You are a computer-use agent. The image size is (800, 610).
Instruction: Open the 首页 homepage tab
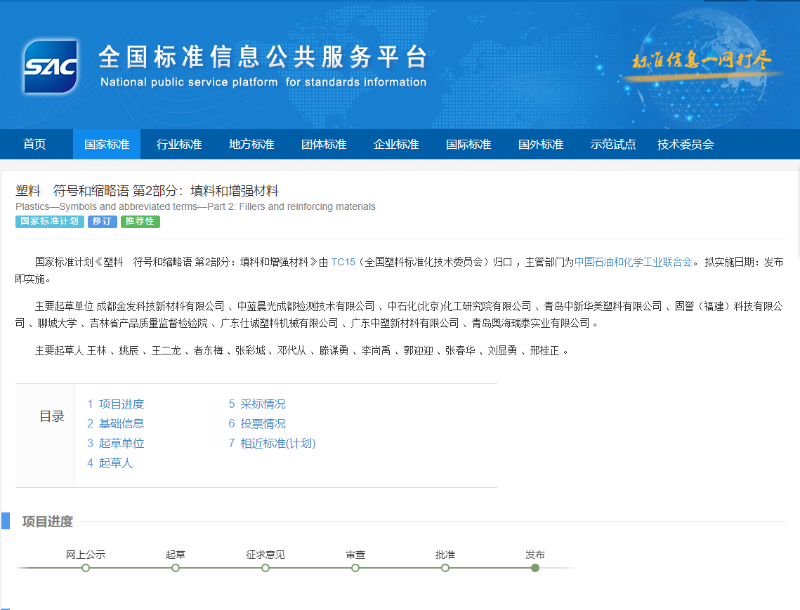[x=34, y=144]
